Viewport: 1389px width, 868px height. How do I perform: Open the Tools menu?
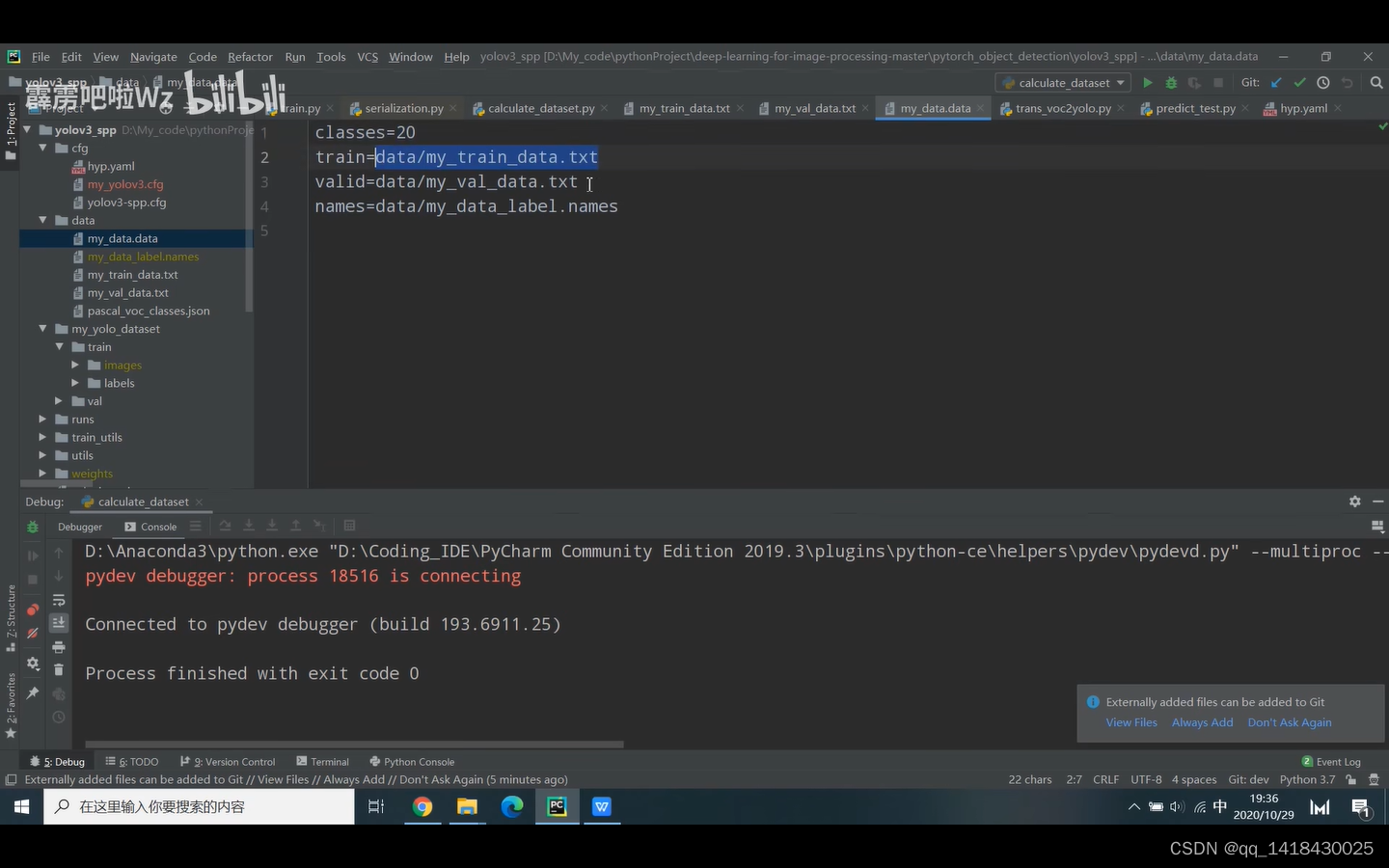pos(331,57)
